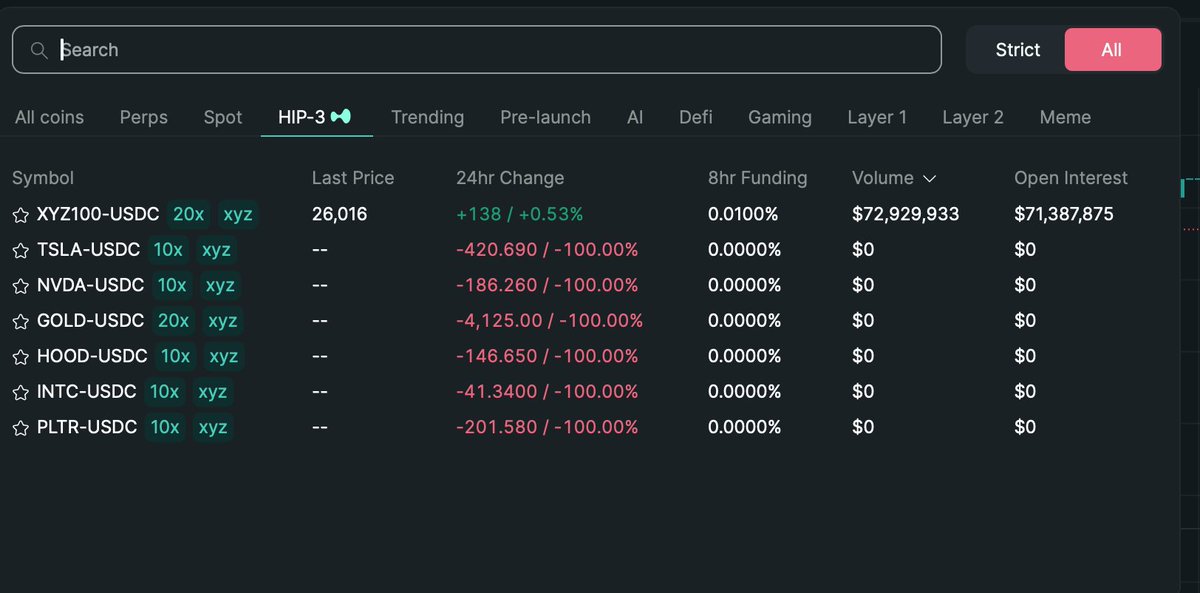The image size is (1200, 593).
Task: Toggle the Strict search filter
Action: point(1016,49)
